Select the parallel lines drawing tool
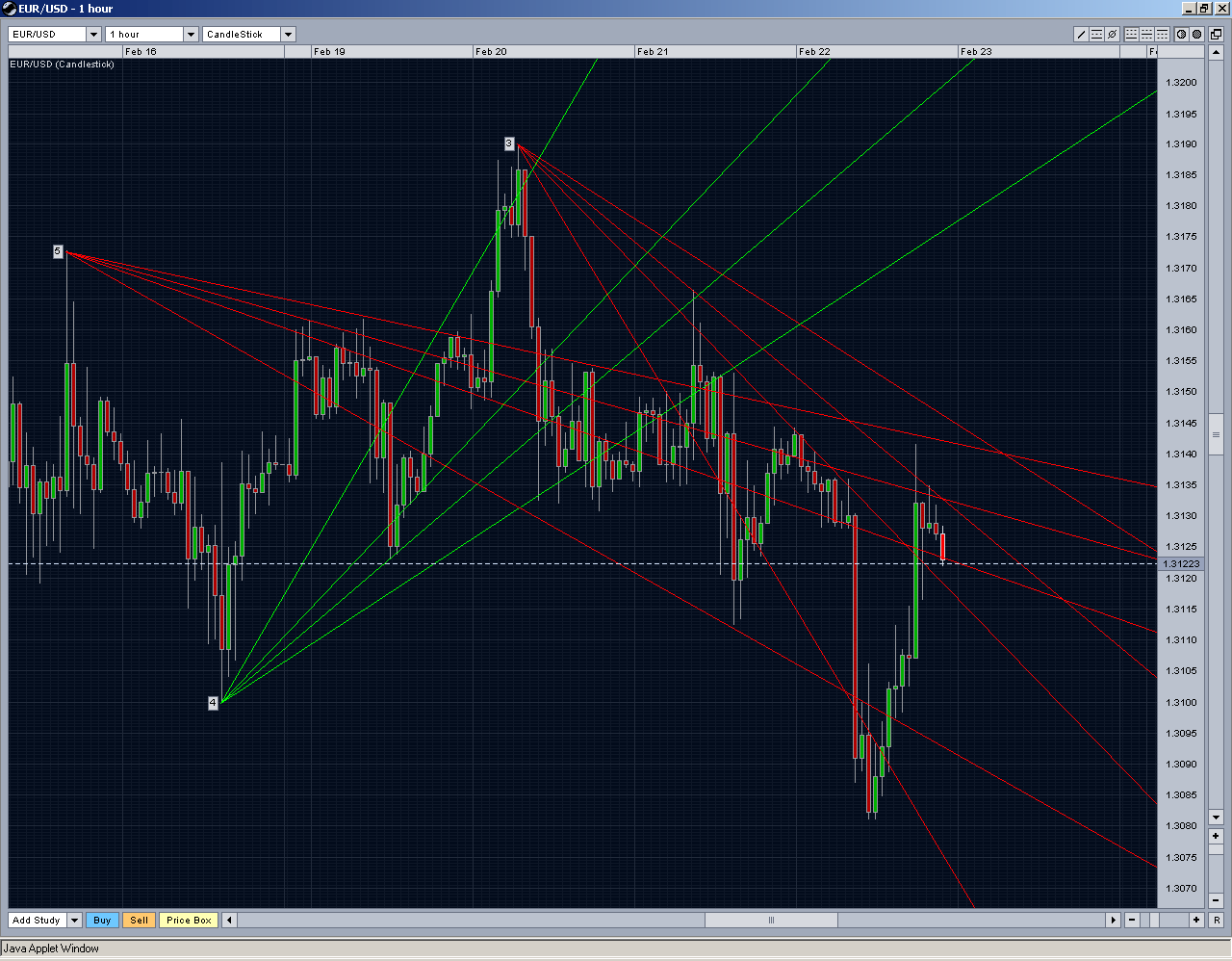The height and width of the screenshot is (961, 1232). point(1096,34)
